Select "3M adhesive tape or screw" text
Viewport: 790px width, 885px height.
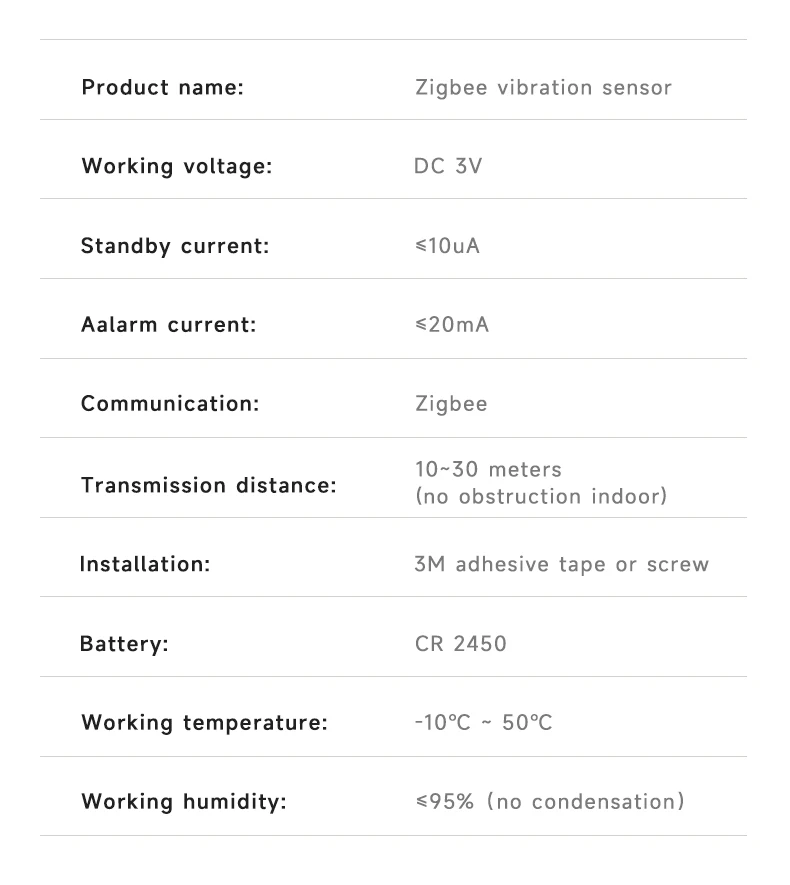point(561,564)
